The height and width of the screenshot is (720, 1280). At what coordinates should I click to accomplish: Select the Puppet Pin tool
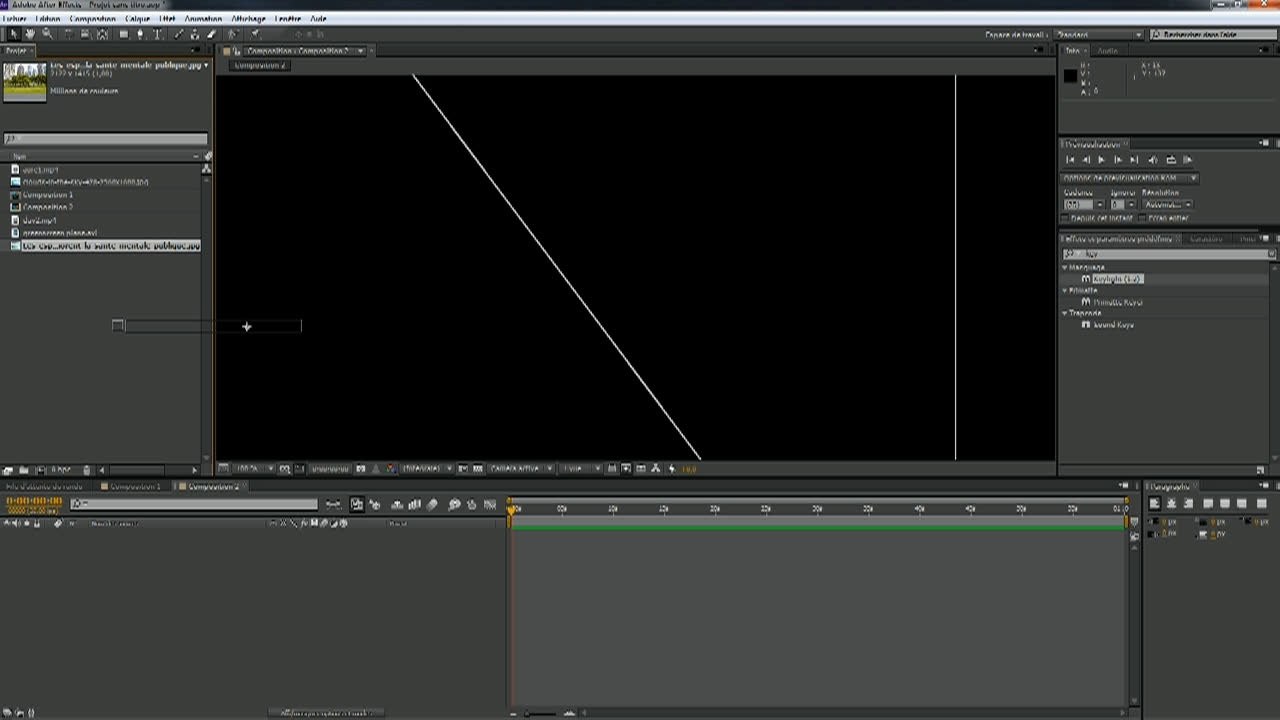pos(255,34)
